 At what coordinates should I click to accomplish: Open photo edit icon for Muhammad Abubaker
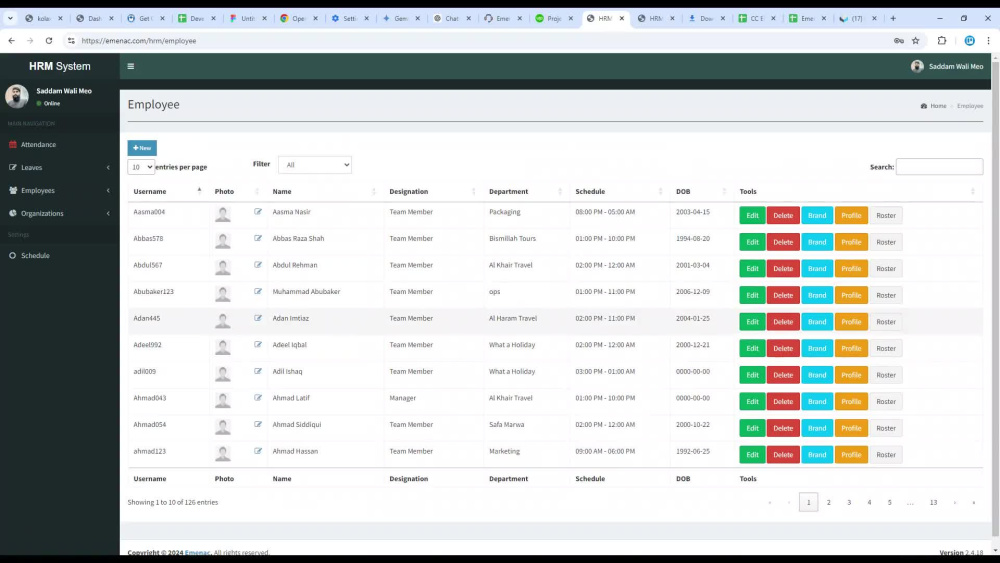tap(258, 291)
